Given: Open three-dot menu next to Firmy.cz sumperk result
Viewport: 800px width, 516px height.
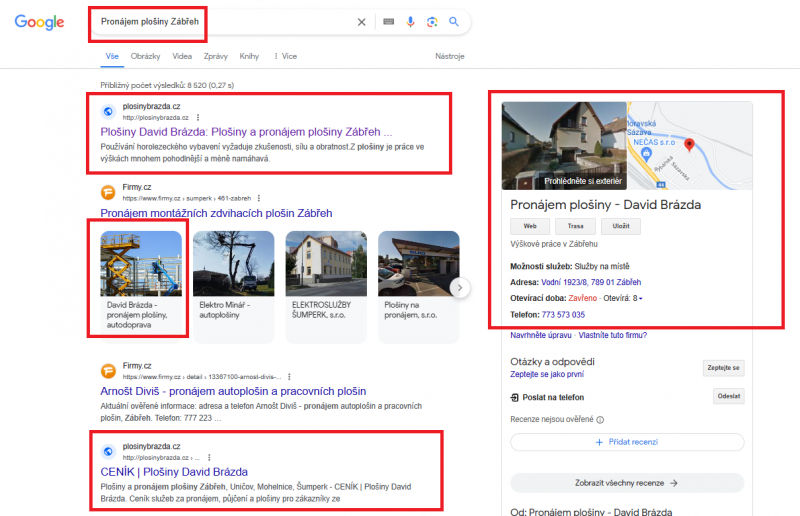Looking at the screenshot, I should [x=259, y=198].
